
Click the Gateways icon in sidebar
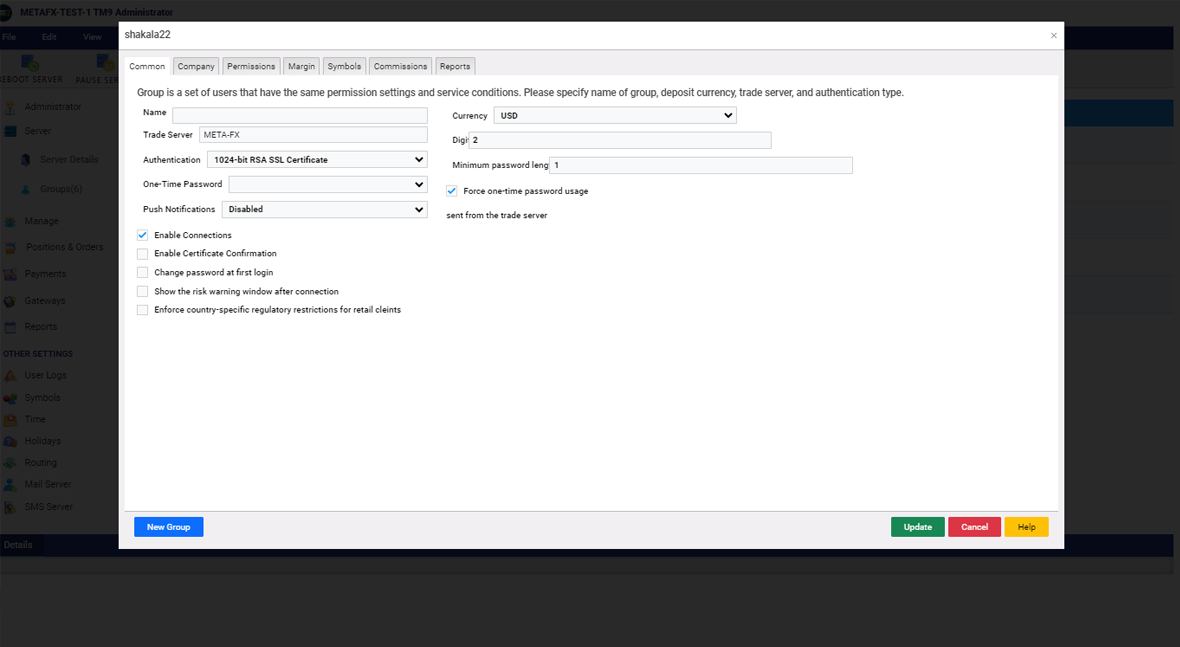(11, 301)
